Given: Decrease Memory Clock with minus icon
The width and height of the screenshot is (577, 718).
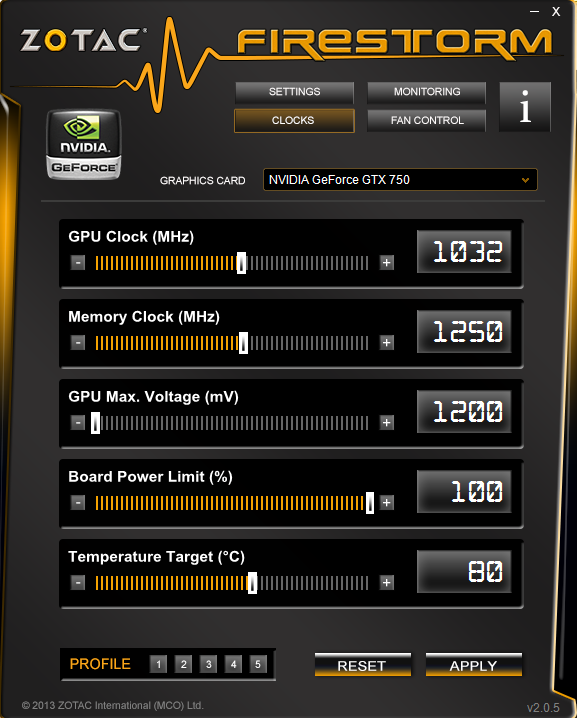Looking at the screenshot, I should click(x=78, y=343).
